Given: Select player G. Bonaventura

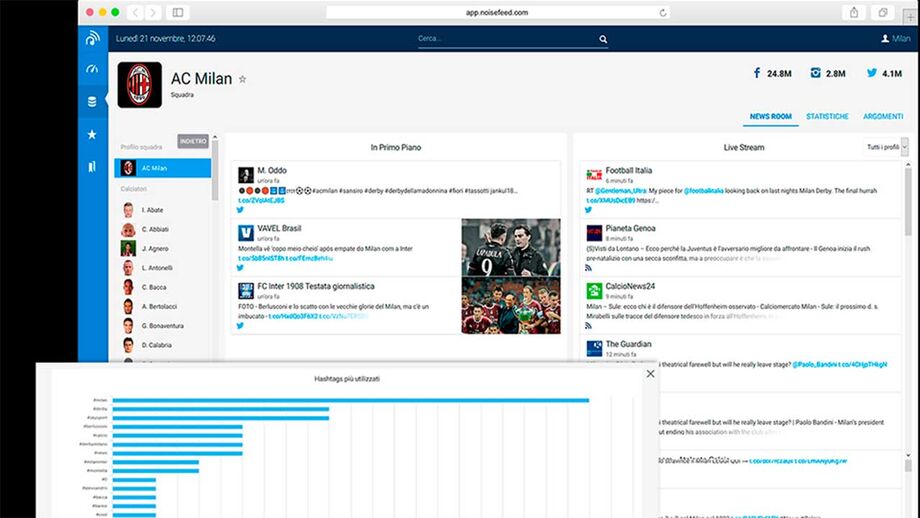Looking at the screenshot, I should coord(163,326).
